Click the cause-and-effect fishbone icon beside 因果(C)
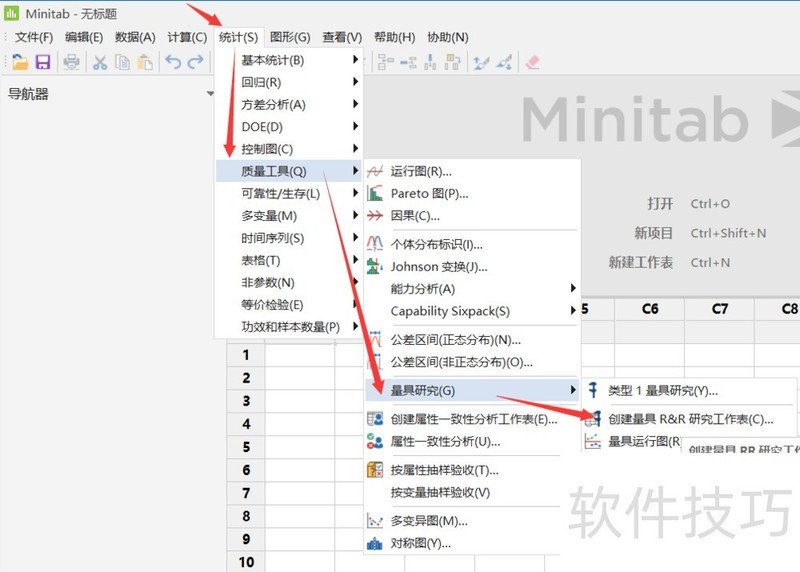Viewport: 800px width, 572px height. click(375, 216)
